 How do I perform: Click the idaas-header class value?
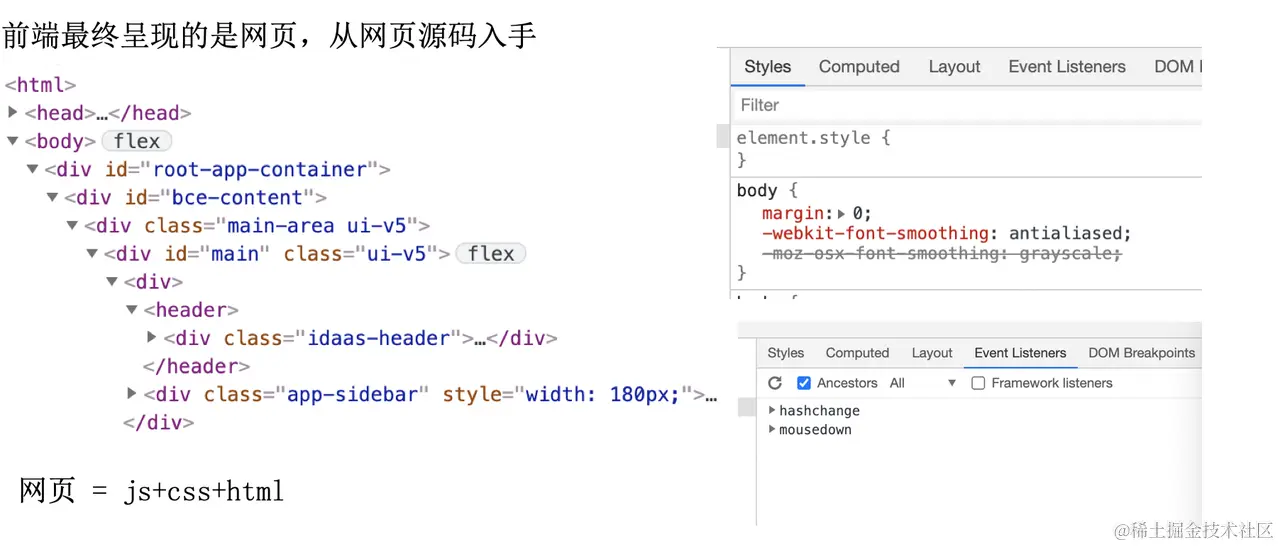pyautogui.click(x=380, y=338)
